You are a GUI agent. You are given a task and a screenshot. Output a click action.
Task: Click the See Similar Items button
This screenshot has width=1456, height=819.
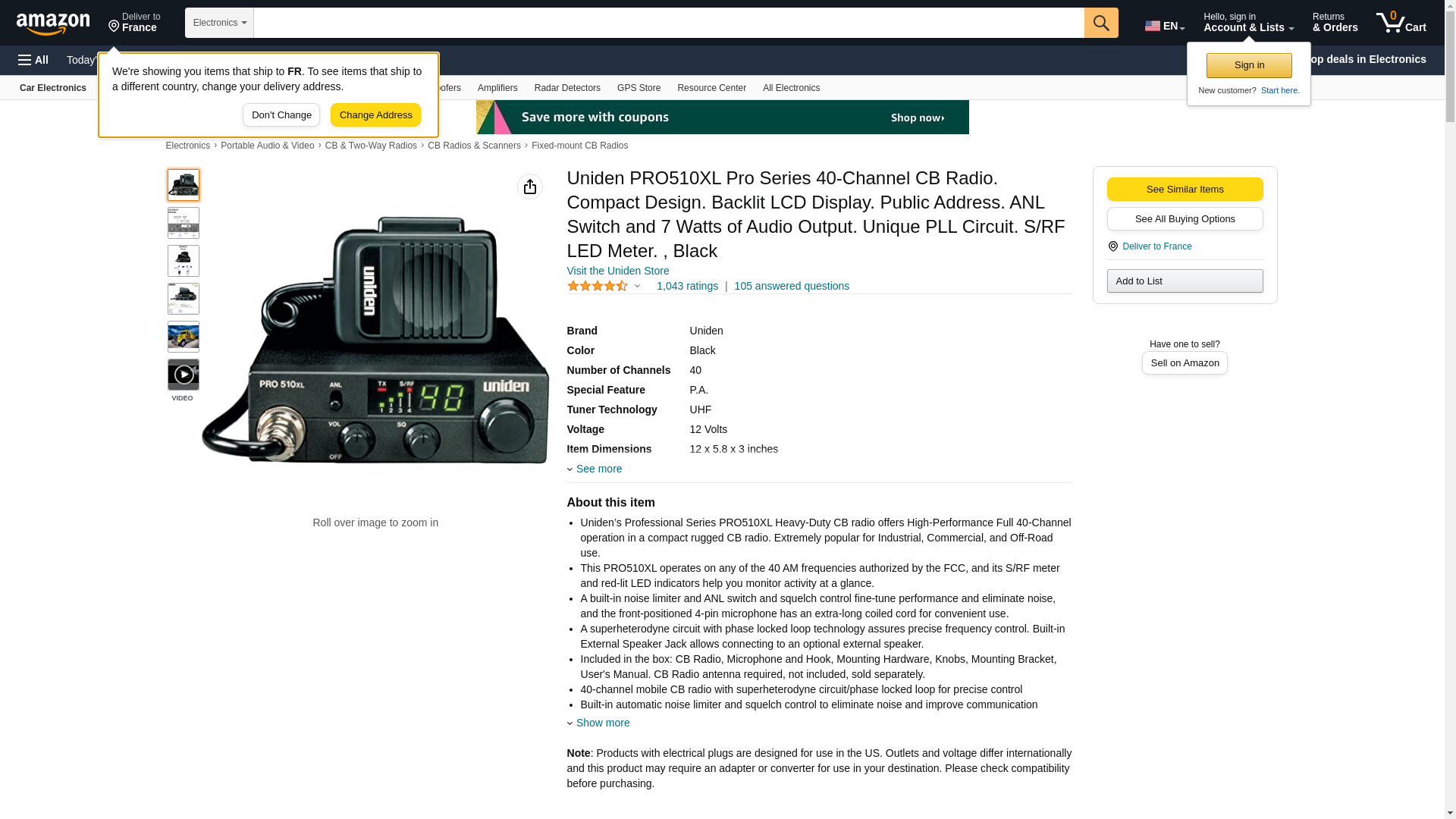point(1184,190)
